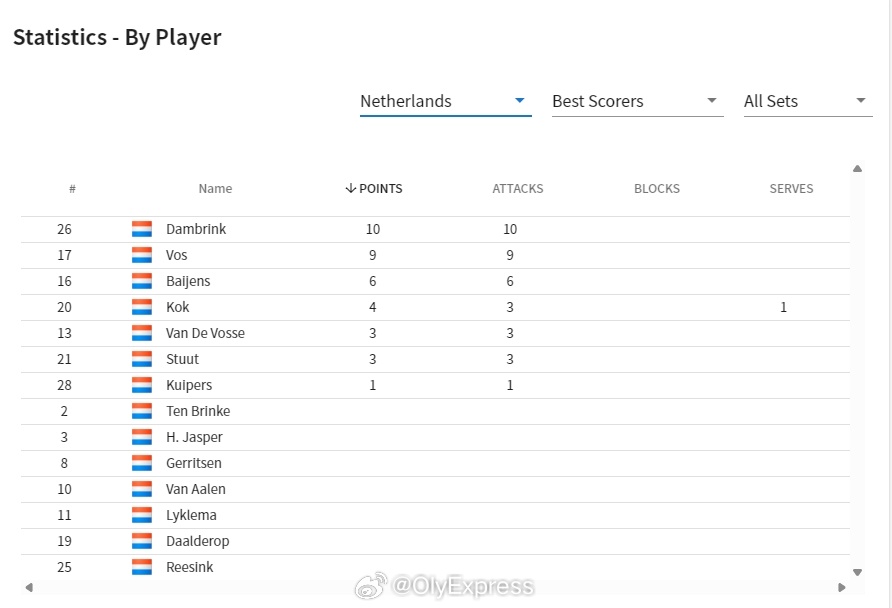Sort table by BLOCKS column
The image size is (892, 608).
pos(656,188)
